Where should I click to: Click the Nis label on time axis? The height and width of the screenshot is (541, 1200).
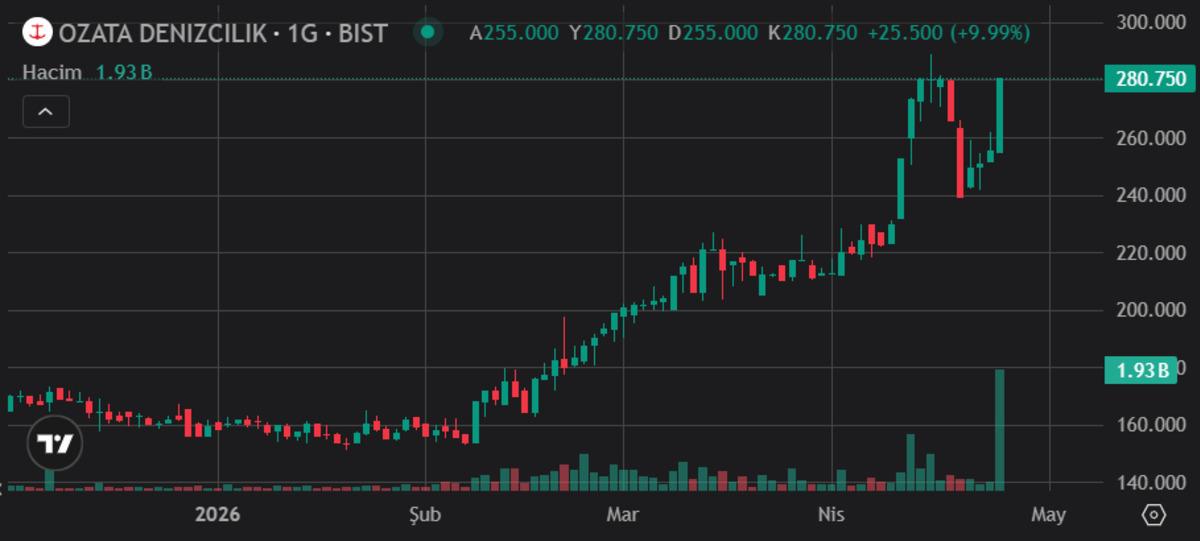pyautogui.click(x=831, y=515)
